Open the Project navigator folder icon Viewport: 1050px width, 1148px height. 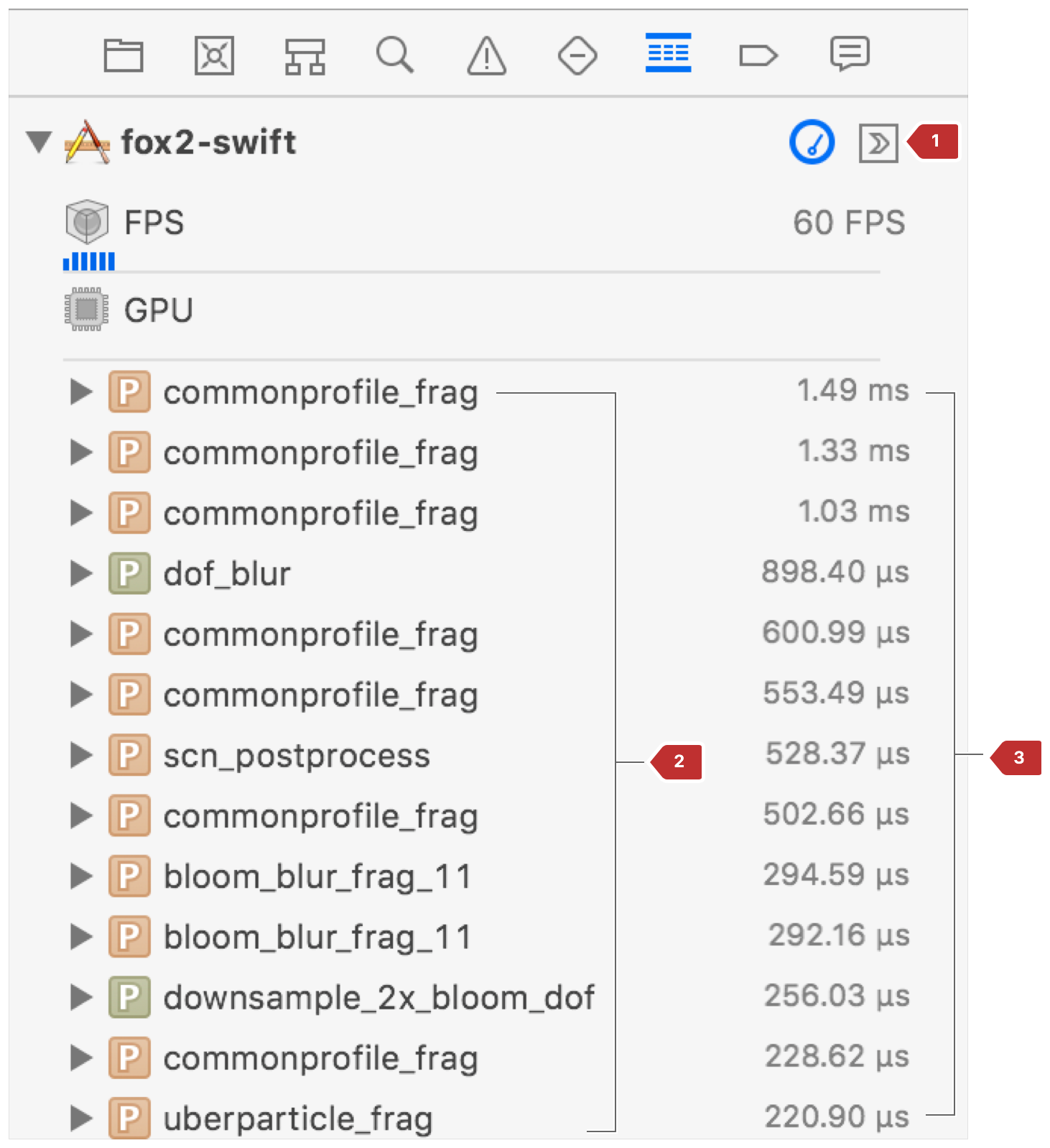click(x=124, y=55)
